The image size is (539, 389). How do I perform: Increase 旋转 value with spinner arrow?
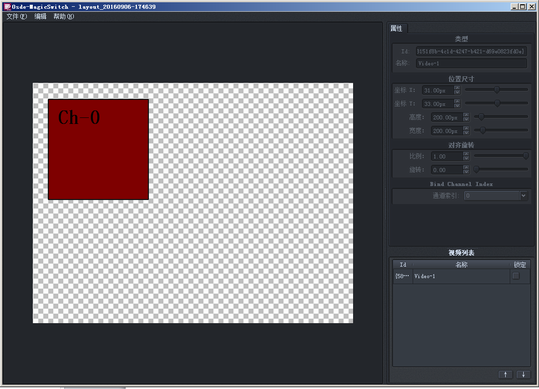tap(466, 167)
